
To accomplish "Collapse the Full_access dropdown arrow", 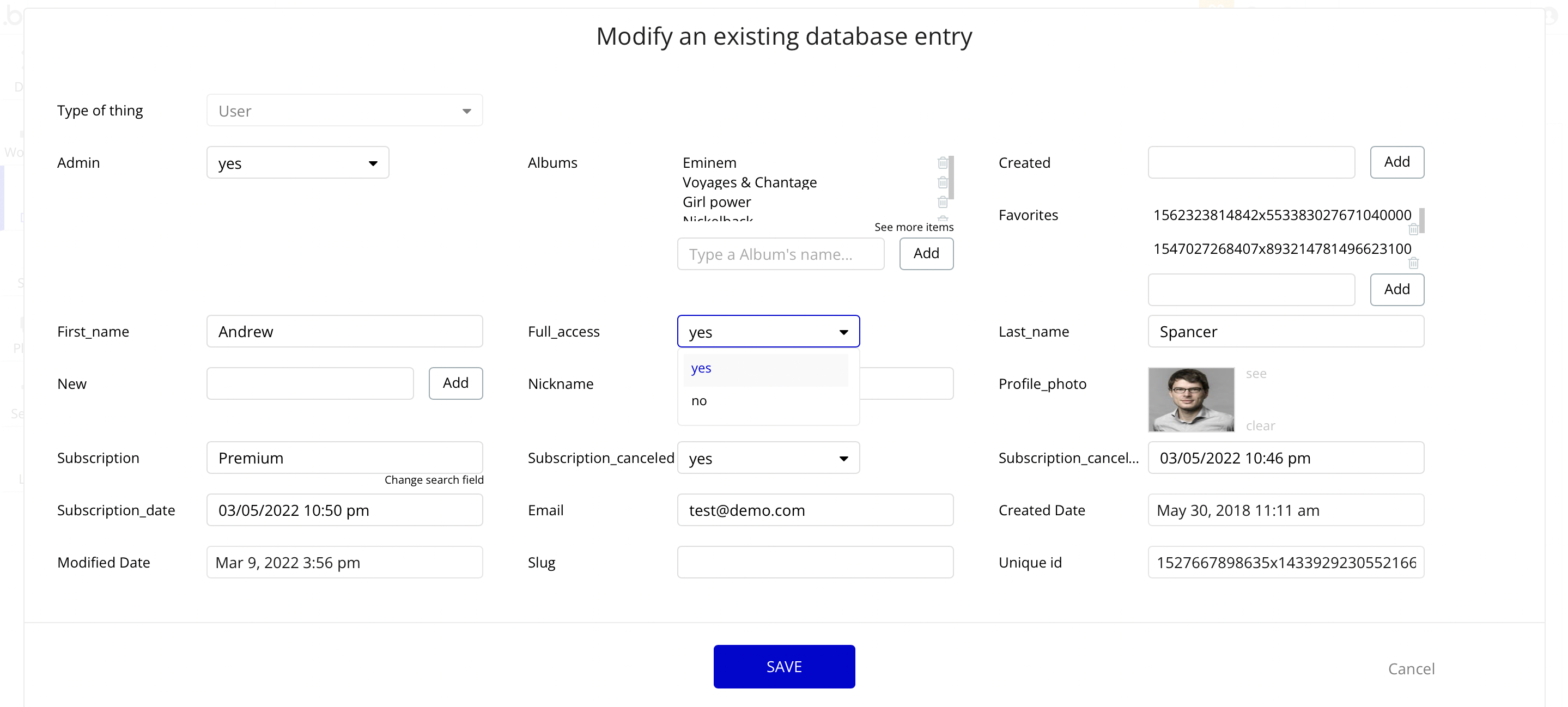I will click(x=843, y=332).
